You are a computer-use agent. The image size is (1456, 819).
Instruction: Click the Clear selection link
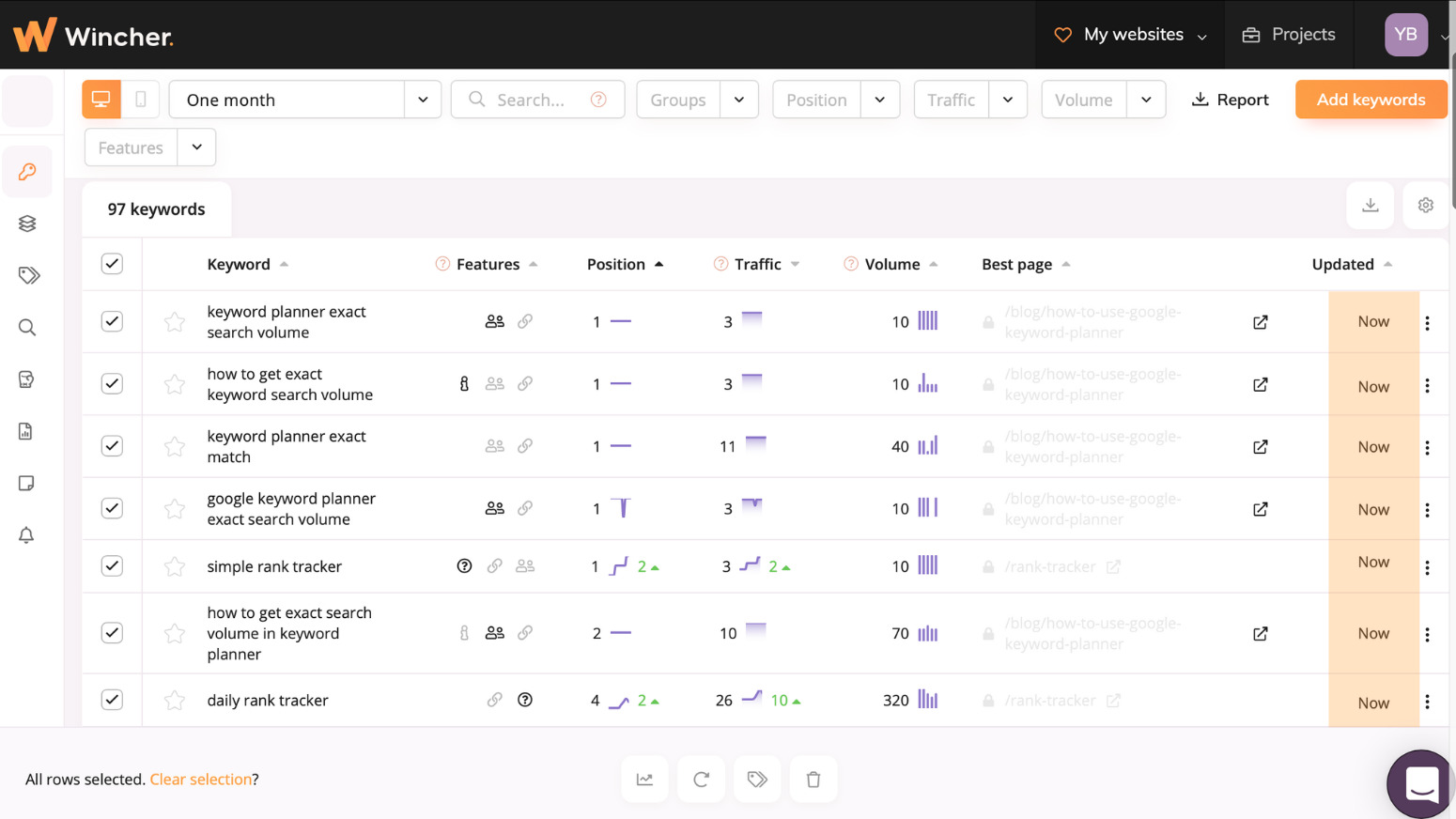click(200, 779)
